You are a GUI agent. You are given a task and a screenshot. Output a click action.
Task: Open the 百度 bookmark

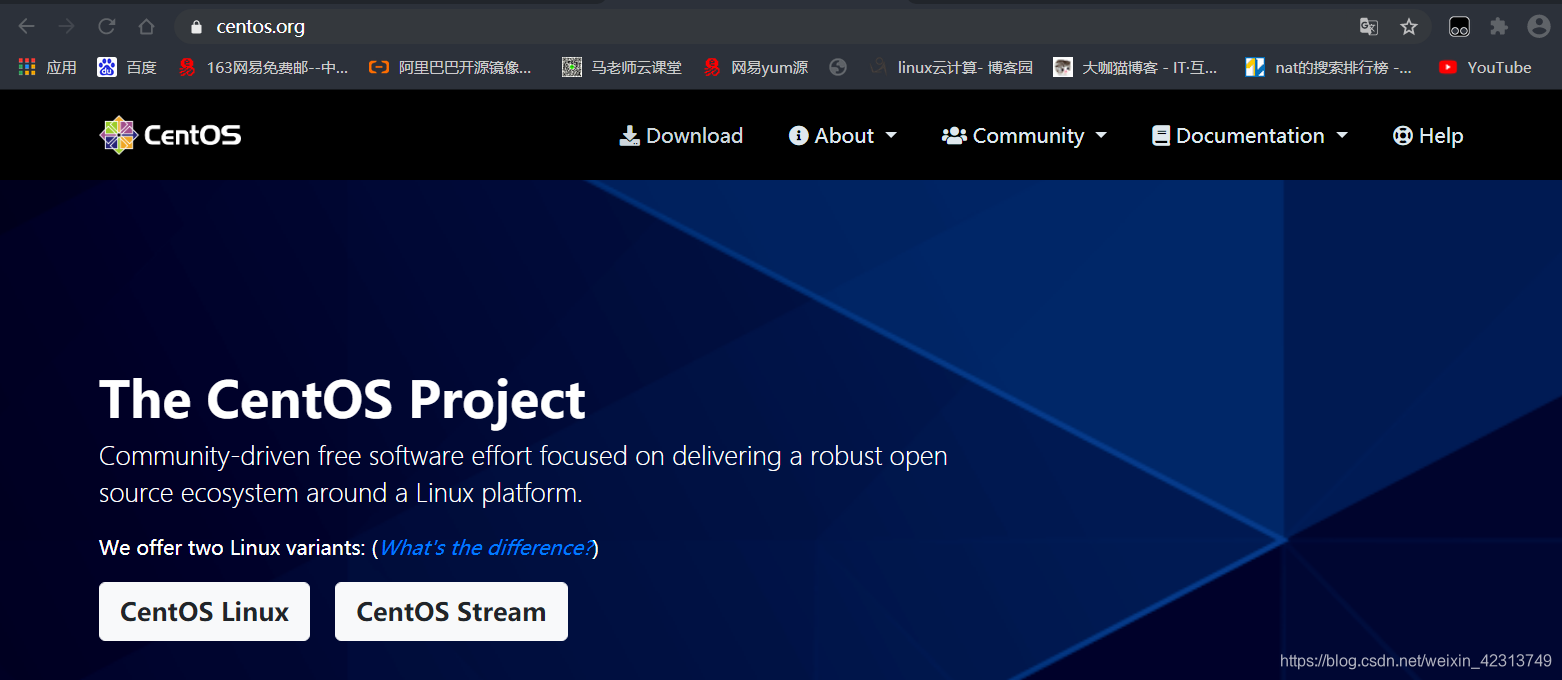click(127, 67)
